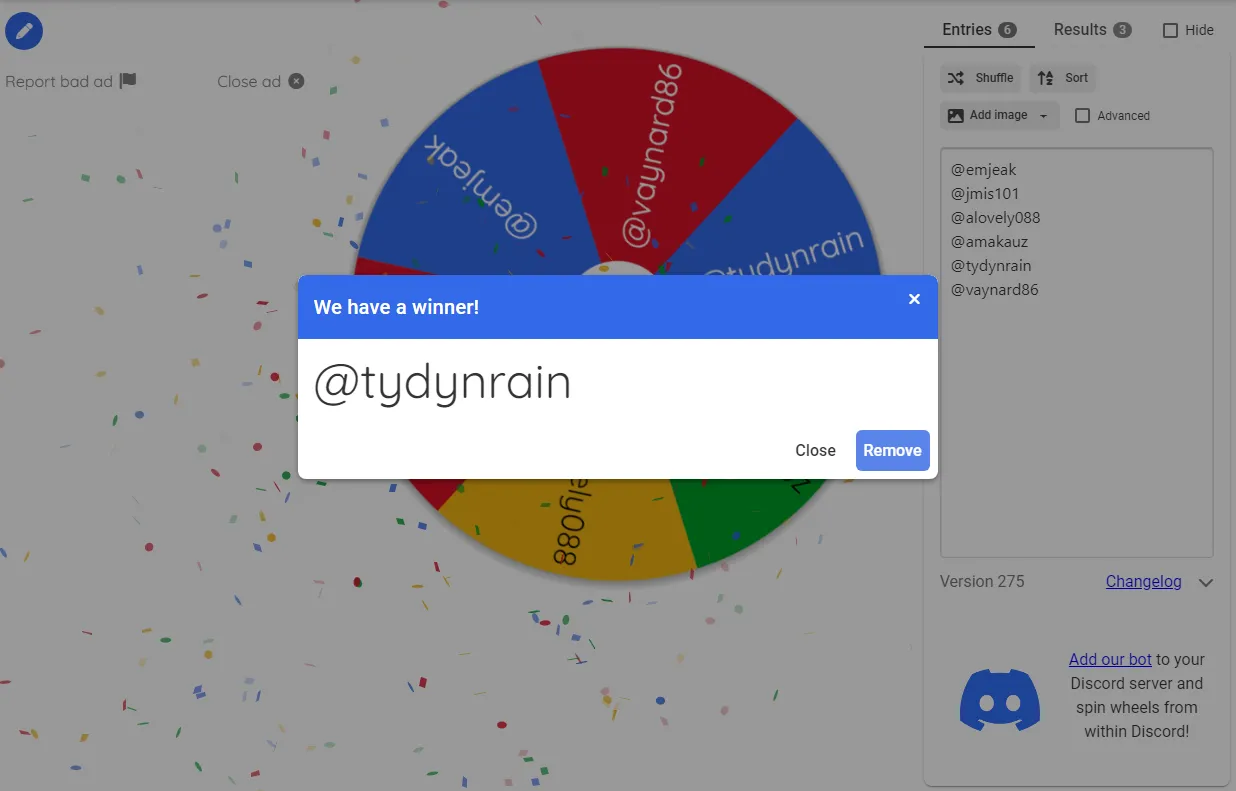Sort the entries alphabetically
Screen dimensions: 1236x791
[x=1063, y=78]
